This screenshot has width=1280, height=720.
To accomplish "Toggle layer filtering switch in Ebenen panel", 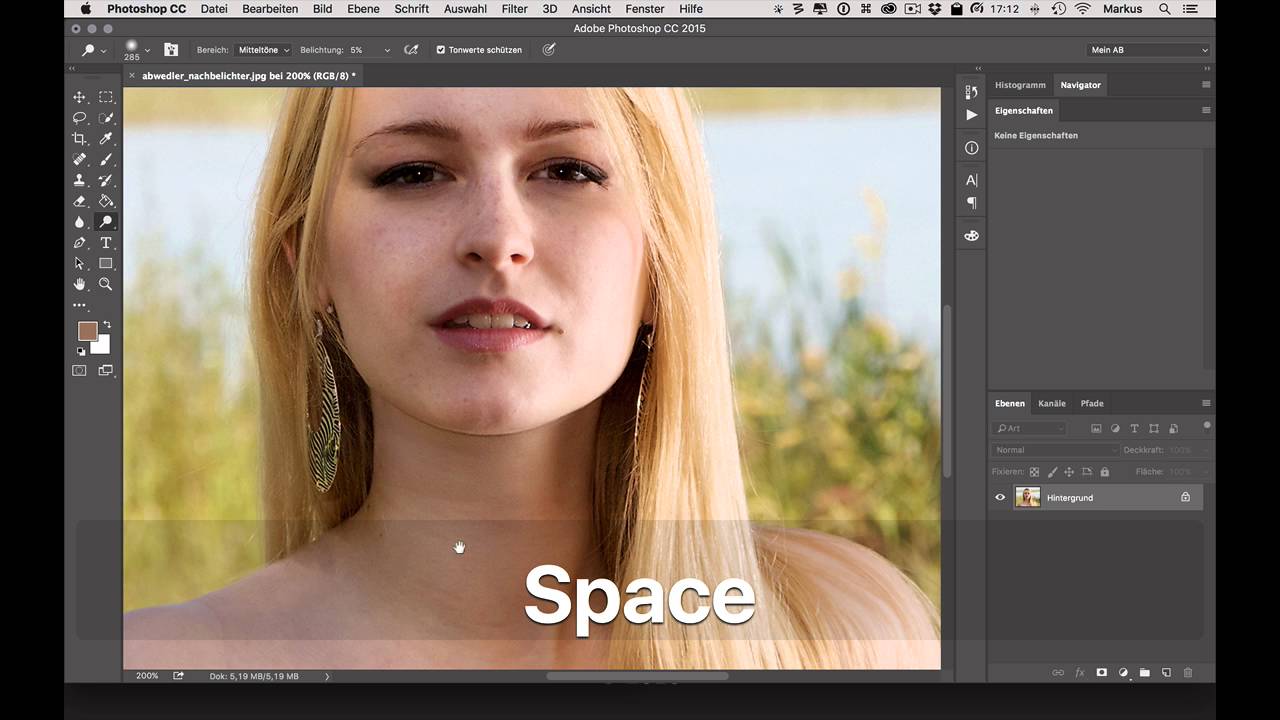I will [x=1207, y=426].
